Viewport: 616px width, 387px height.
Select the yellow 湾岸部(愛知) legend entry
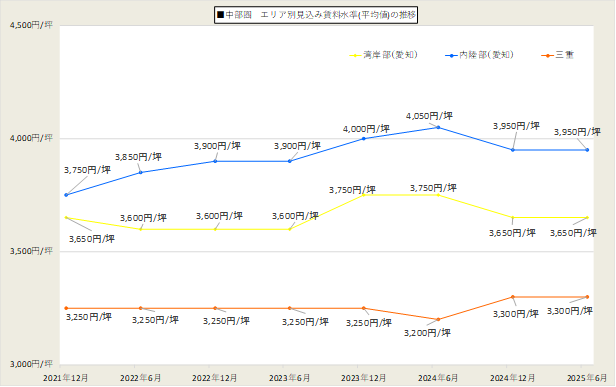[x=383, y=55]
